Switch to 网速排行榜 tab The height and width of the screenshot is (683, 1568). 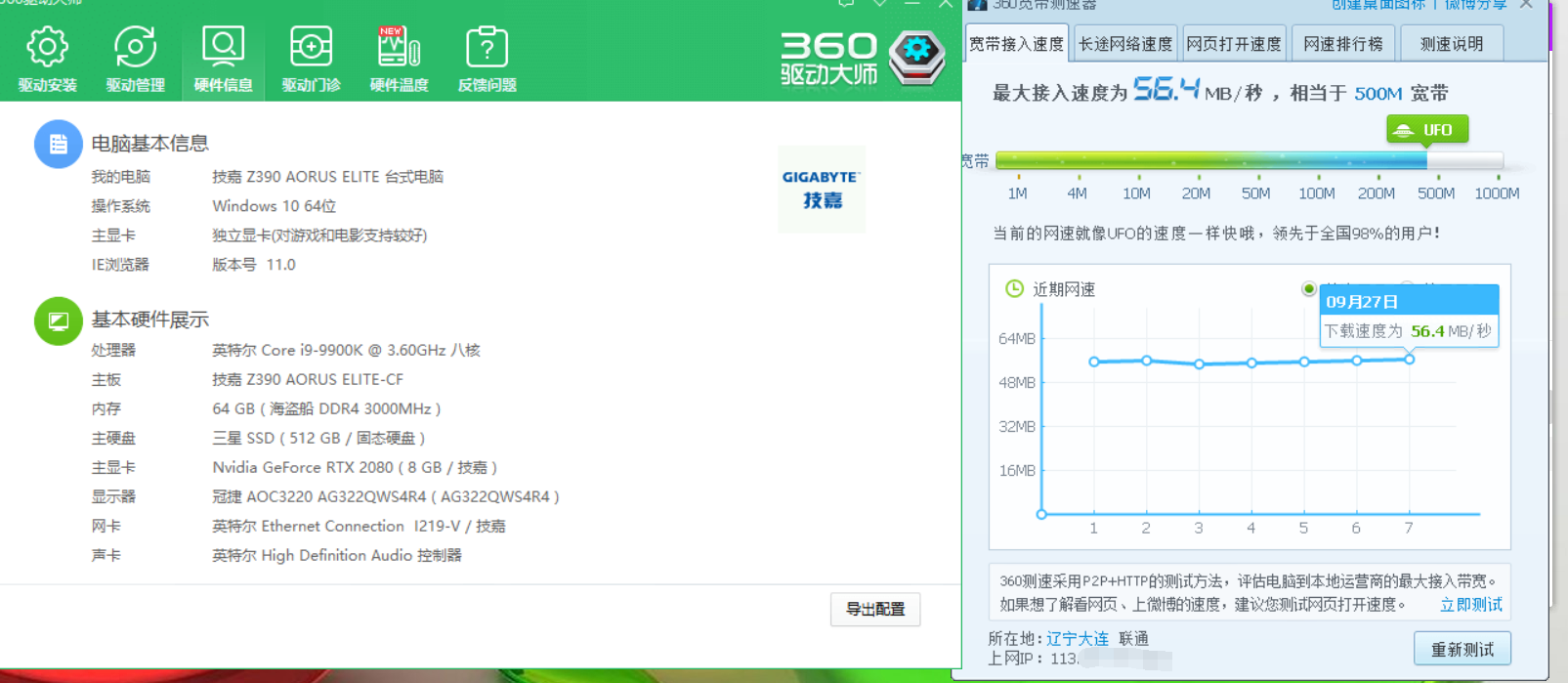[x=1343, y=44]
